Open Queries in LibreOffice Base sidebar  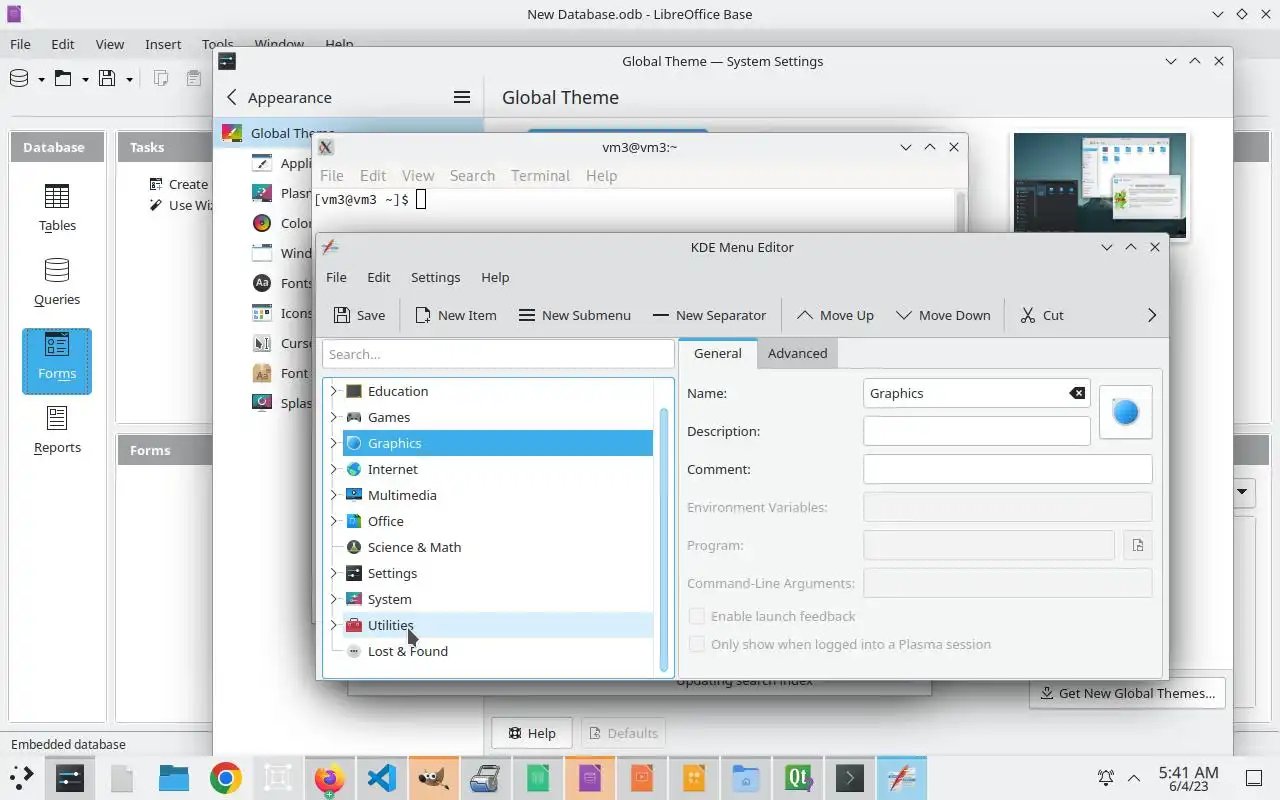tap(57, 281)
